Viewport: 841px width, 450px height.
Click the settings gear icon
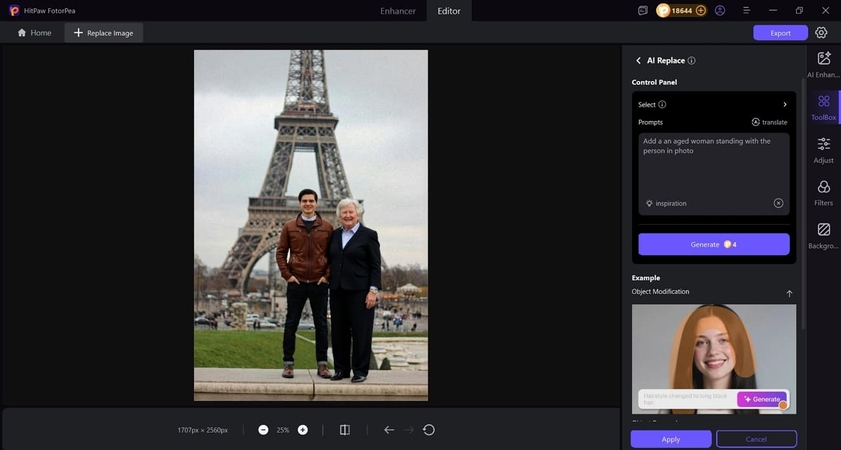(821, 33)
